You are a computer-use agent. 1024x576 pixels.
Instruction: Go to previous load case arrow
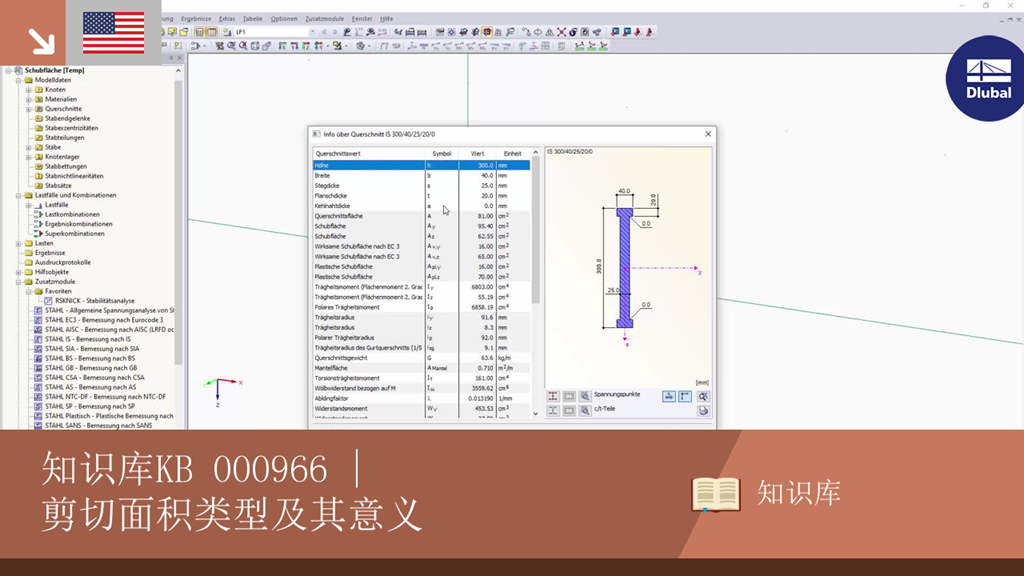click(324, 32)
